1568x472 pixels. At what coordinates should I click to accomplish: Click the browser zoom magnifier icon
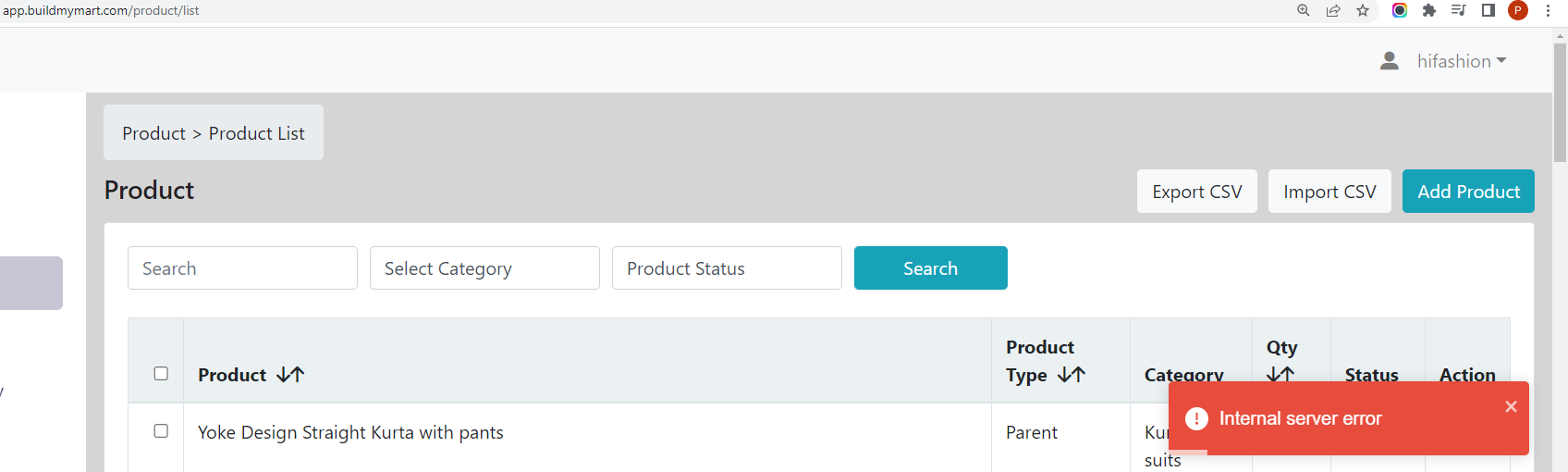[1304, 10]
